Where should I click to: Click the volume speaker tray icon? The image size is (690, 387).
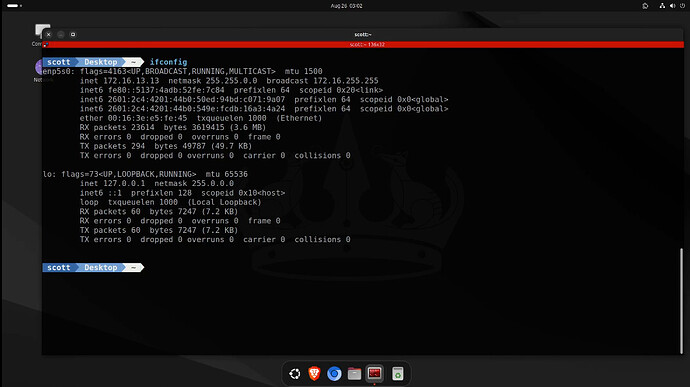click(x=672, y=6)
